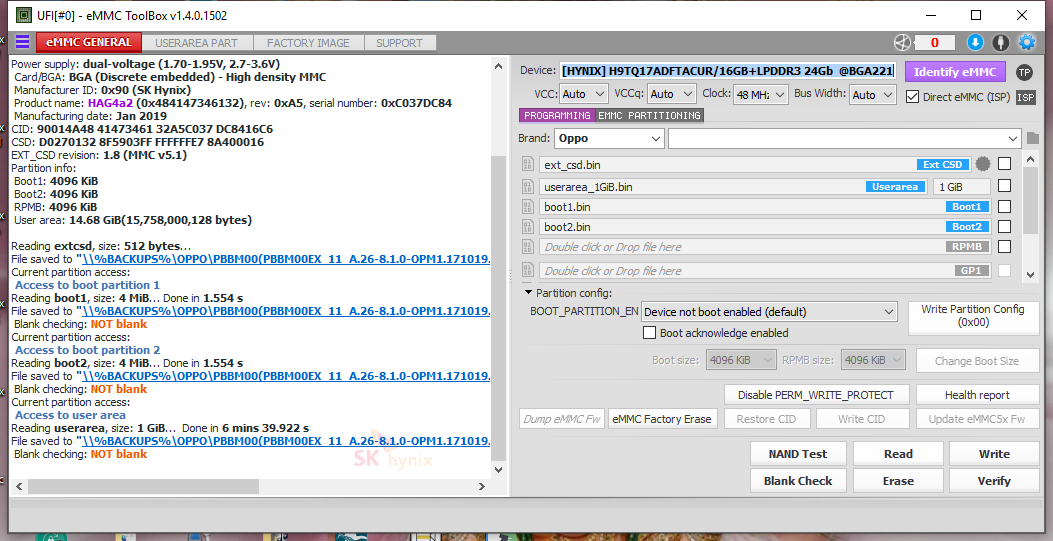Switch to the SUPPORT tab
This screenshot has width=1053, height=541.
pos(400,43)
